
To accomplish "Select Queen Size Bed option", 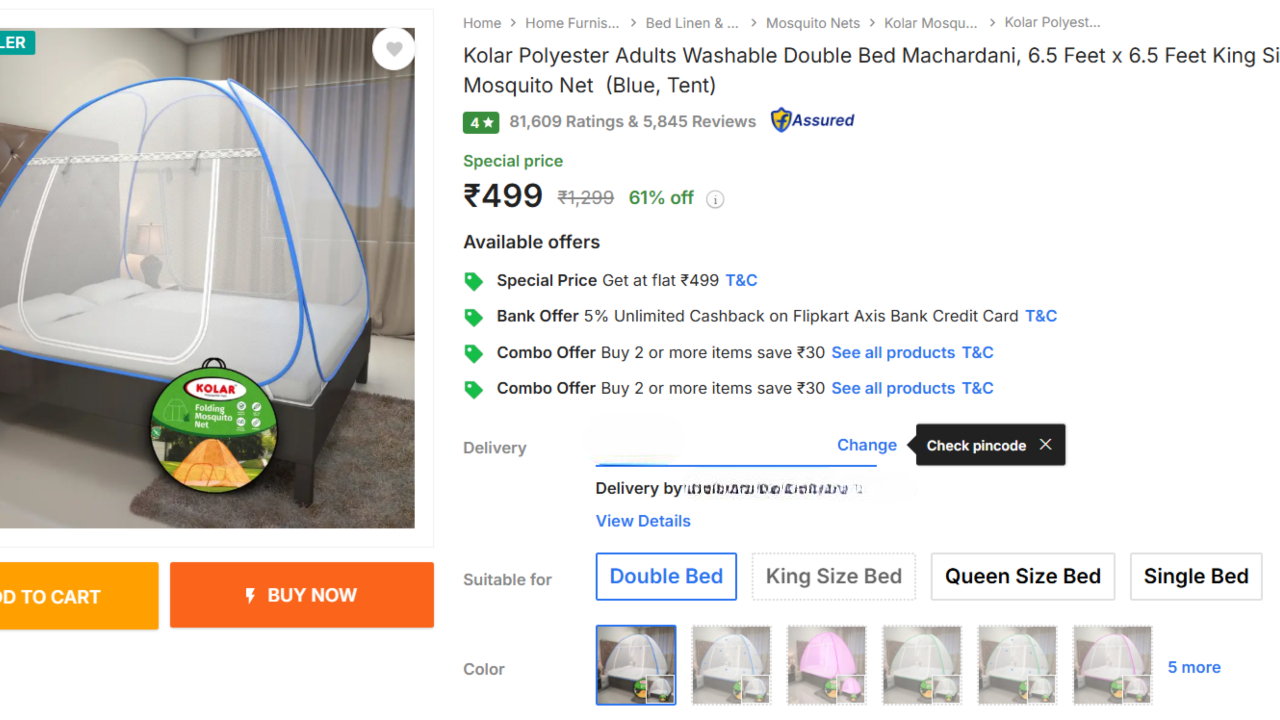I will point(1022,577).
